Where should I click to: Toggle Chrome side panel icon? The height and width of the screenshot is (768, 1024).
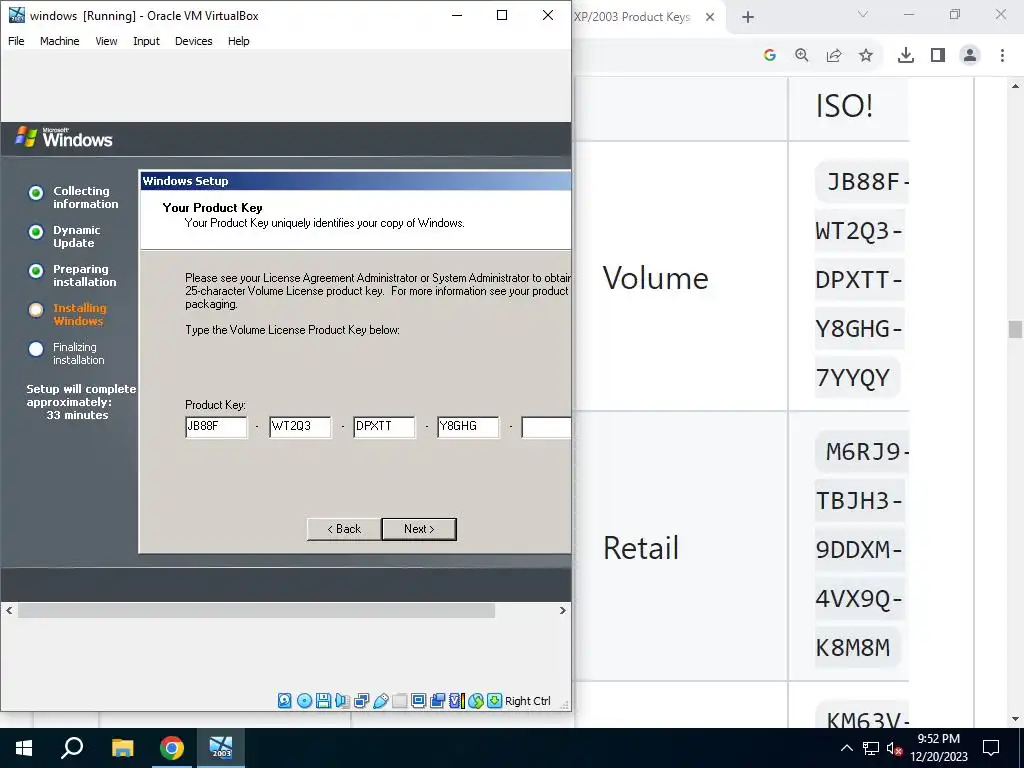938,56
